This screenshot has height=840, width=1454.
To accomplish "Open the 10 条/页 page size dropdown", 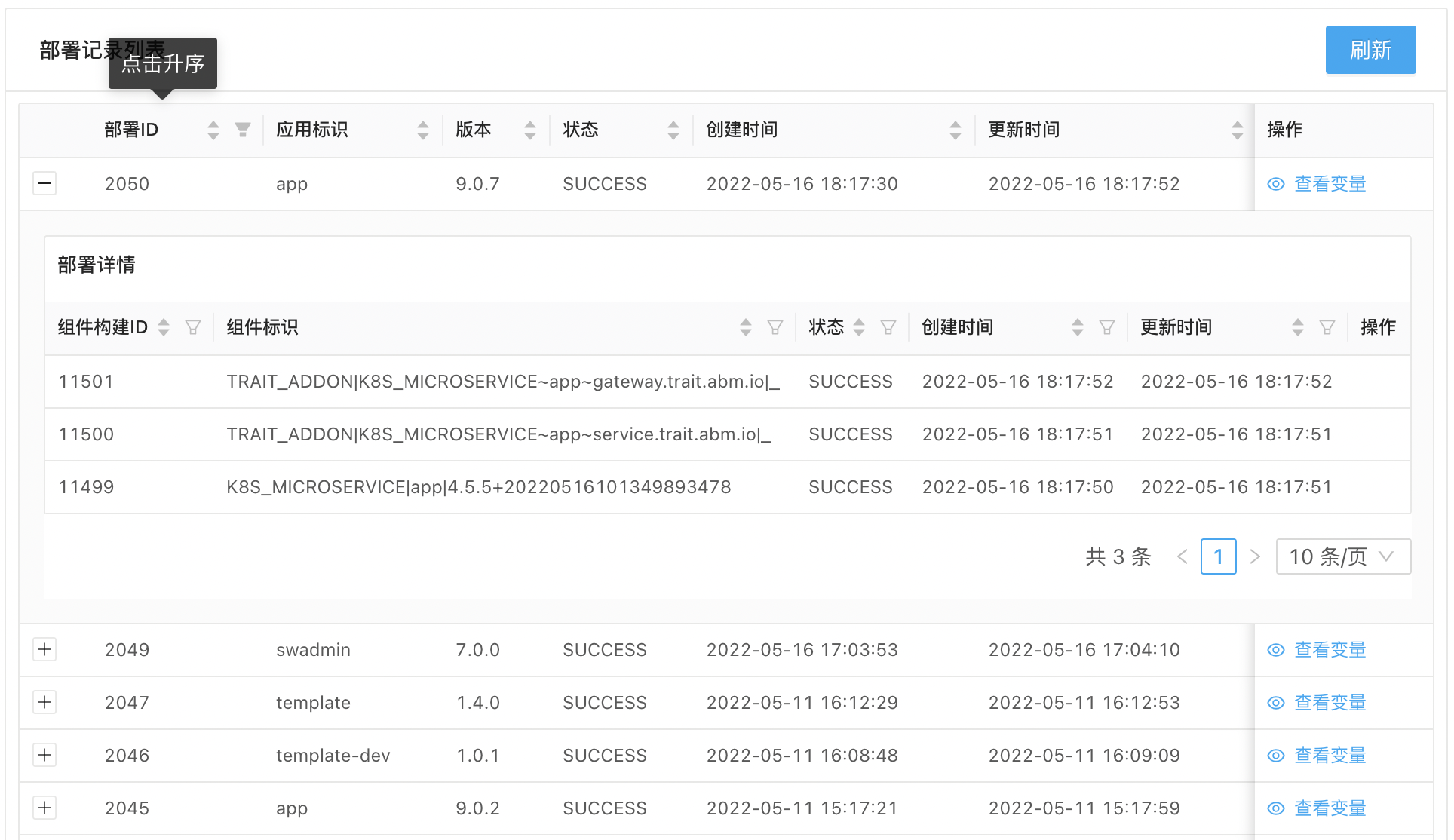I will 1342,556.
